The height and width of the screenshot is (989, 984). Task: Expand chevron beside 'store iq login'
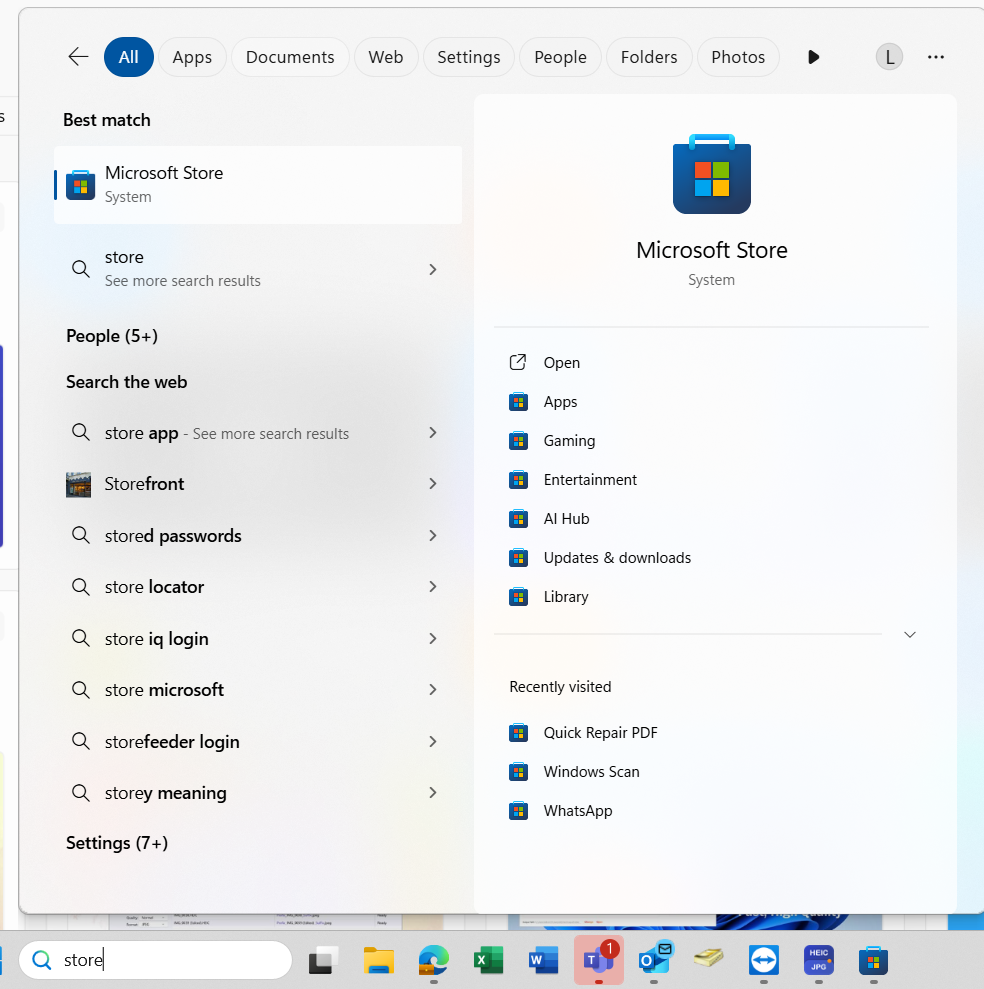tap(433, 638)
